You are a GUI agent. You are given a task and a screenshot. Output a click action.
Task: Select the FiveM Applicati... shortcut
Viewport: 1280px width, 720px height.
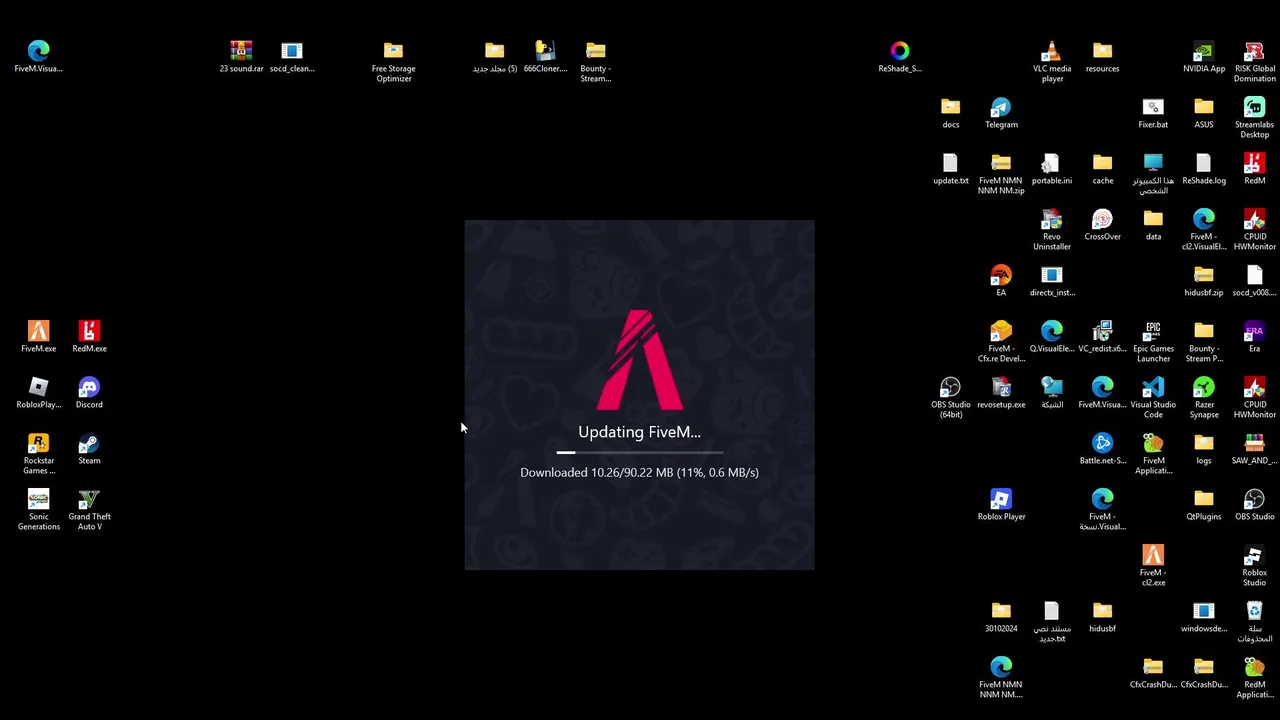pyautogui.click(x=1153, y=453)
